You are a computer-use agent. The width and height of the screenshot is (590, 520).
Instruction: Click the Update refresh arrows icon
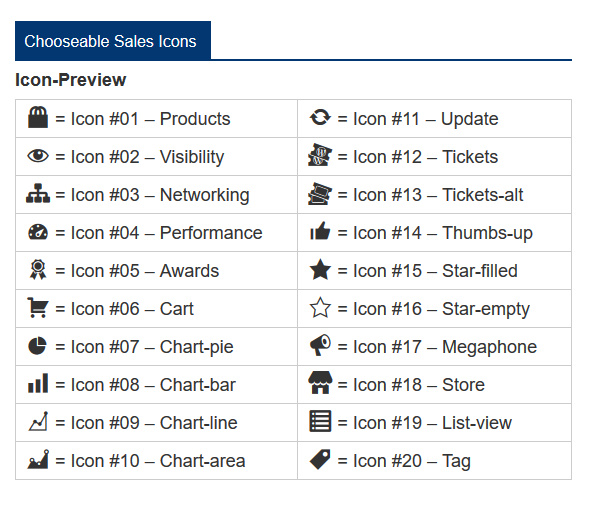(320, 117)
